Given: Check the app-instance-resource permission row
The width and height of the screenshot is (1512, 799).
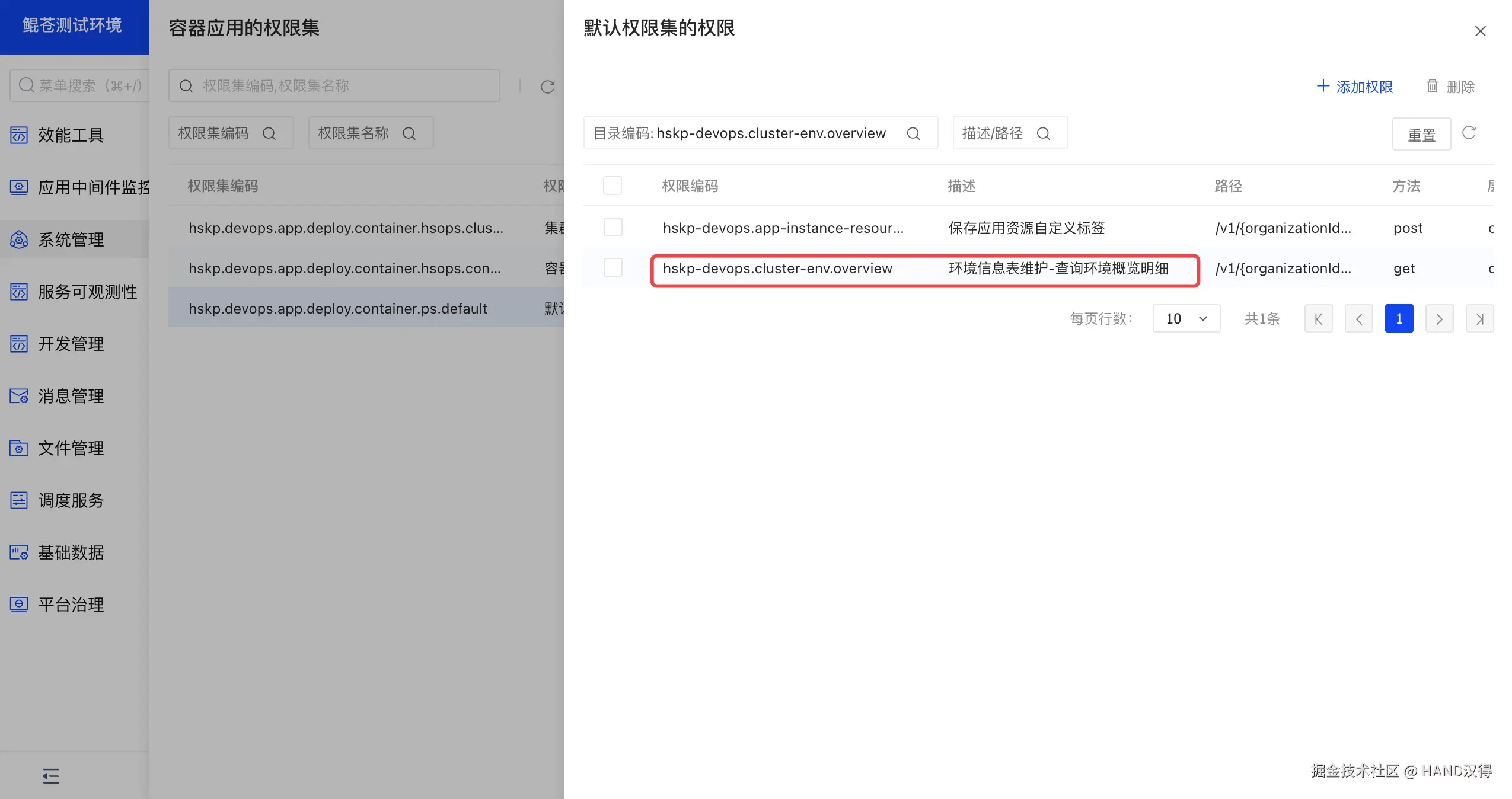Looking at the screenshot, I should tap(613, 227).
